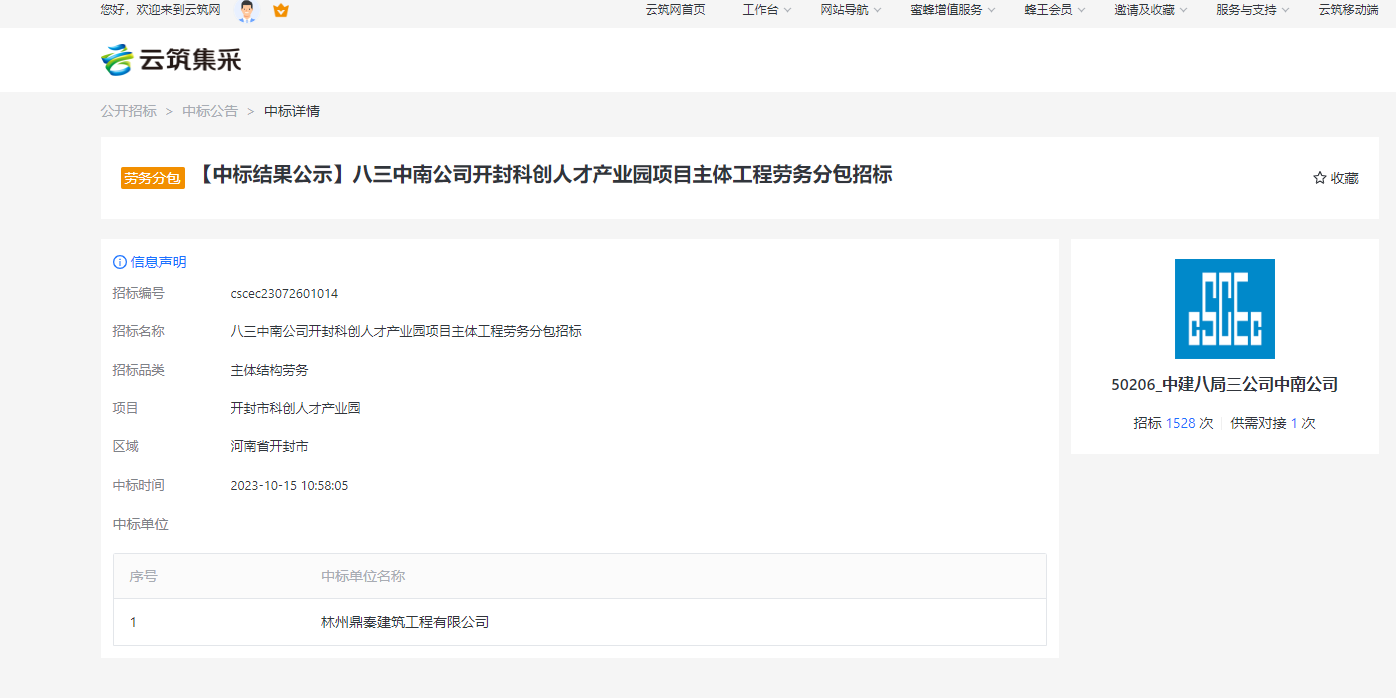
Task: Click the 1528 bid count number
Action: pos(1180,423)
